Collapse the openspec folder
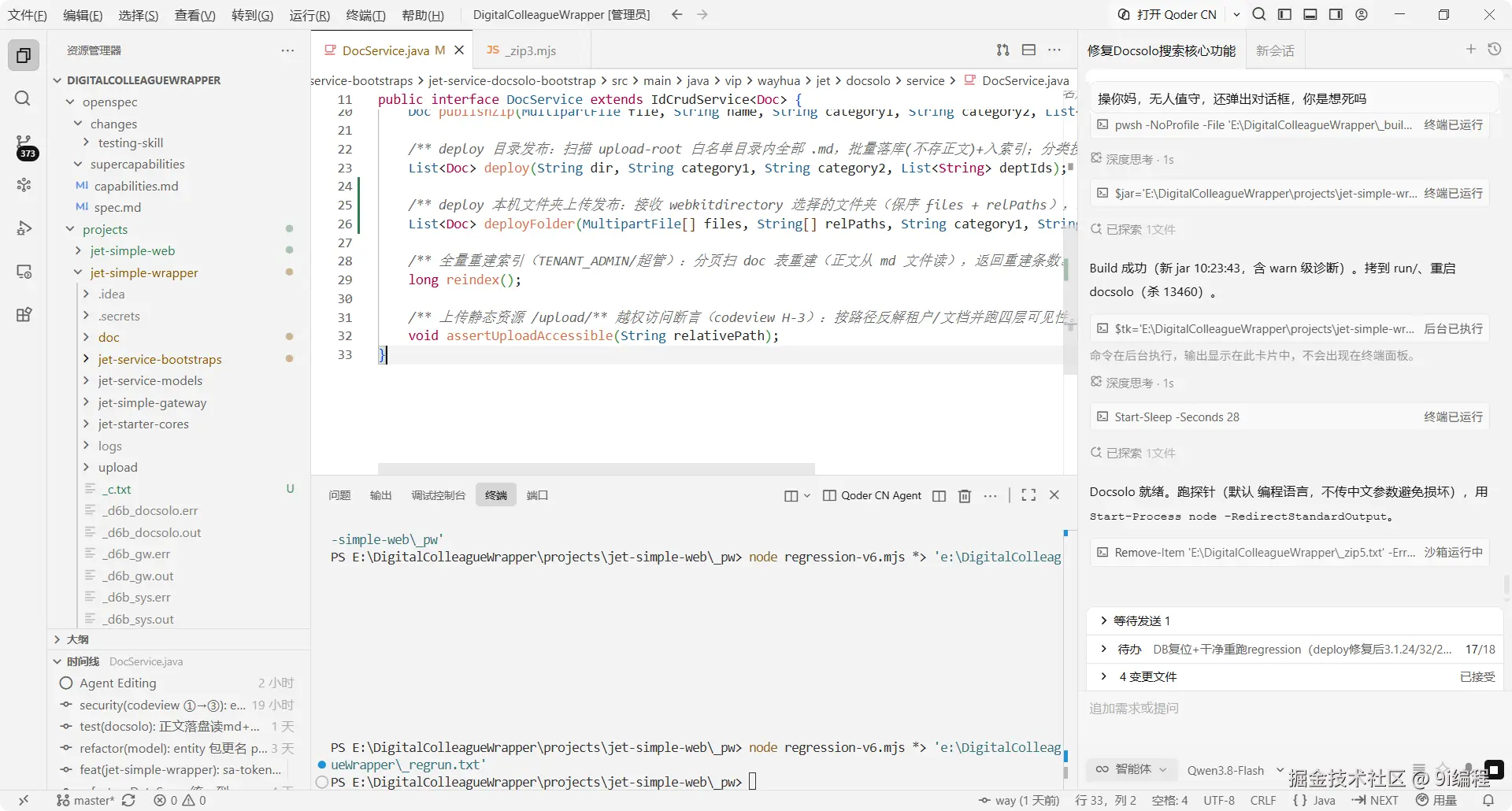The image size is (1512, 811). [x=70, y=102]
